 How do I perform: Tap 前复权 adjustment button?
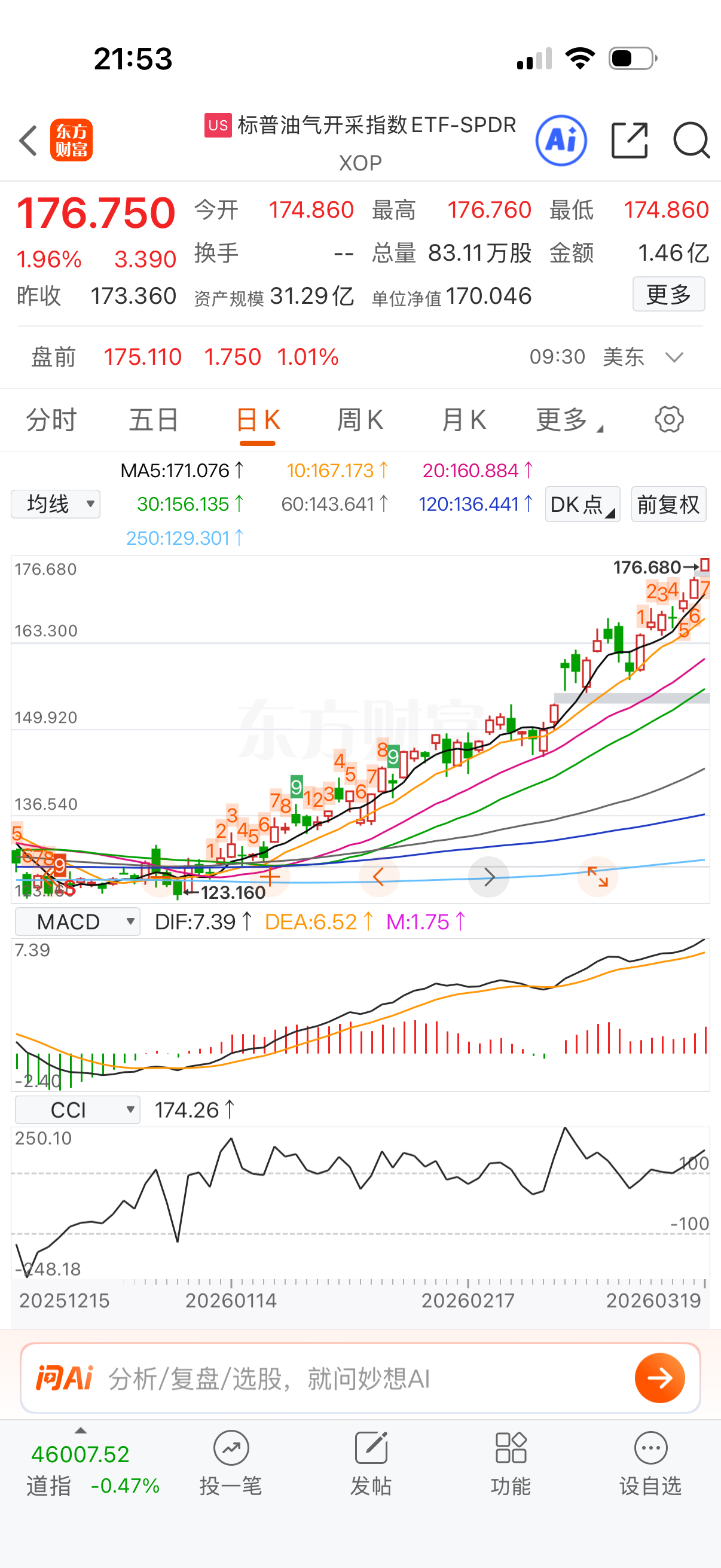coord(668,504)
